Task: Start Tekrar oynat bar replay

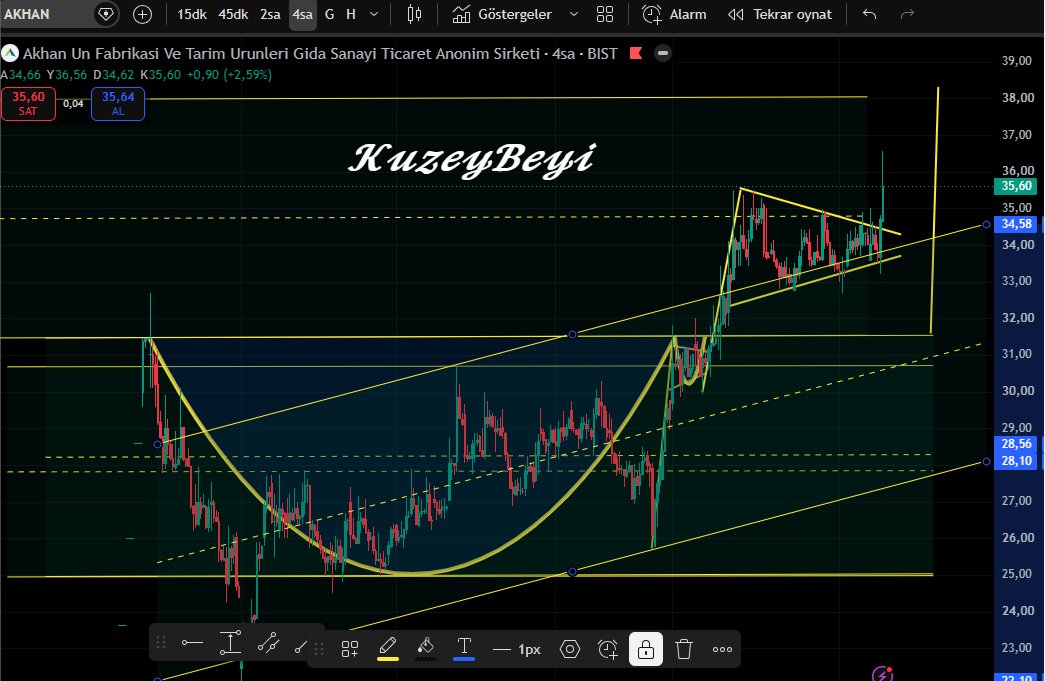Action: click(x=780, y=14)
